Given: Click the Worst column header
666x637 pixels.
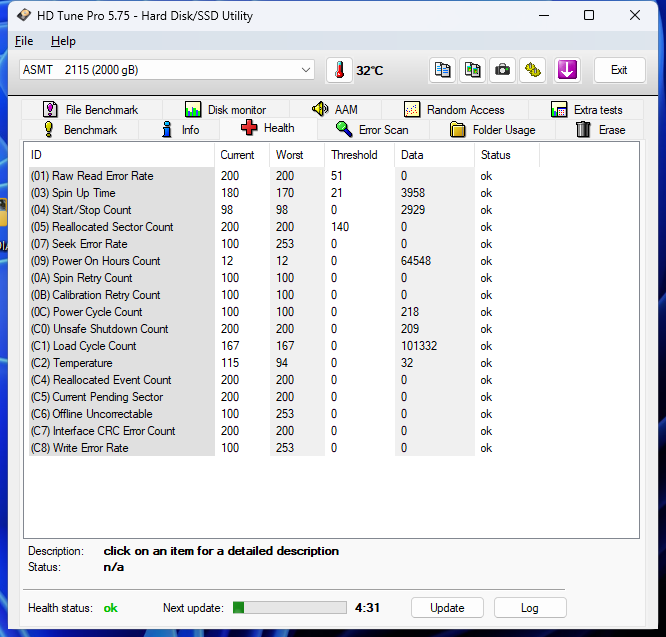Looking at the screenshot, I should [297, 155].
